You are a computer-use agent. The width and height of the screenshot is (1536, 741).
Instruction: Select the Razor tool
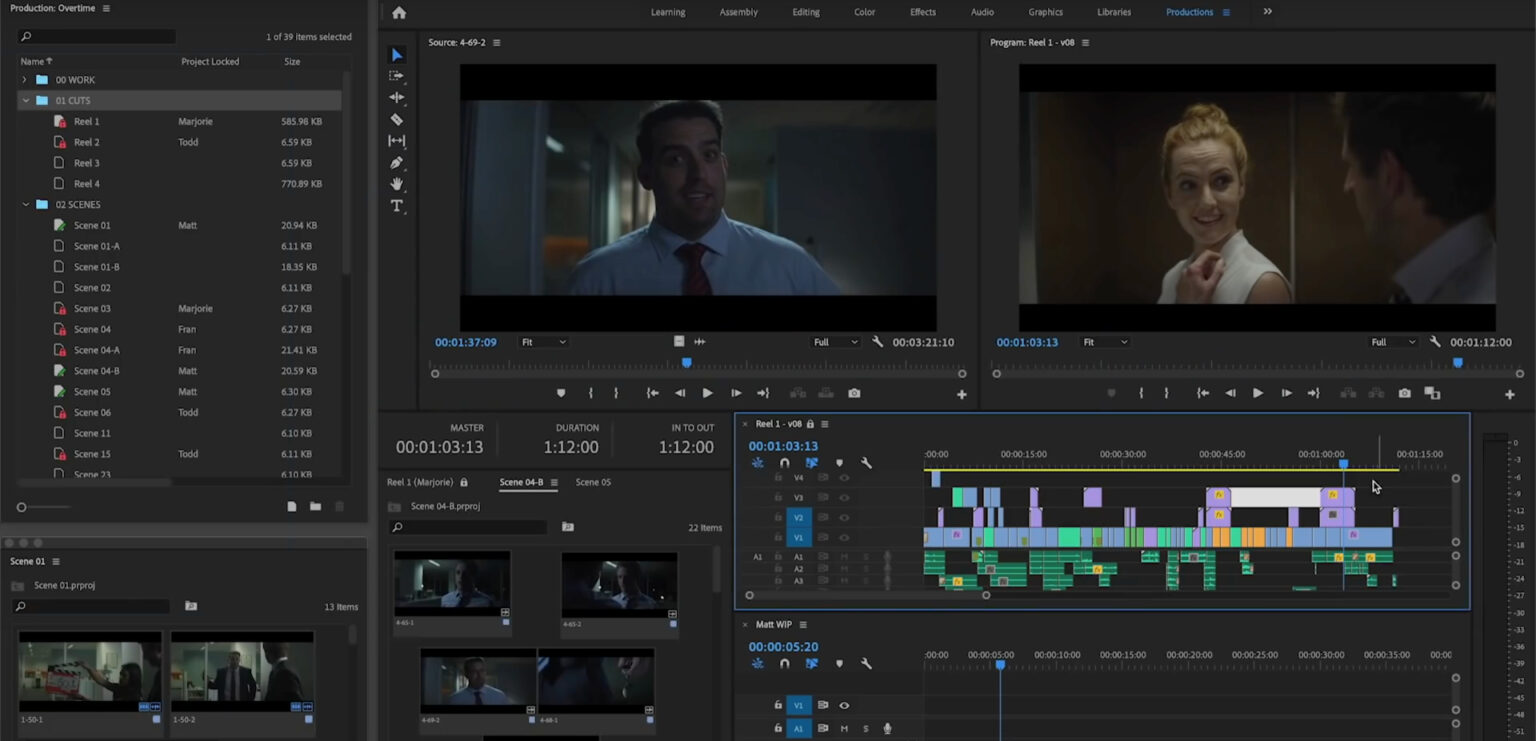397,119
